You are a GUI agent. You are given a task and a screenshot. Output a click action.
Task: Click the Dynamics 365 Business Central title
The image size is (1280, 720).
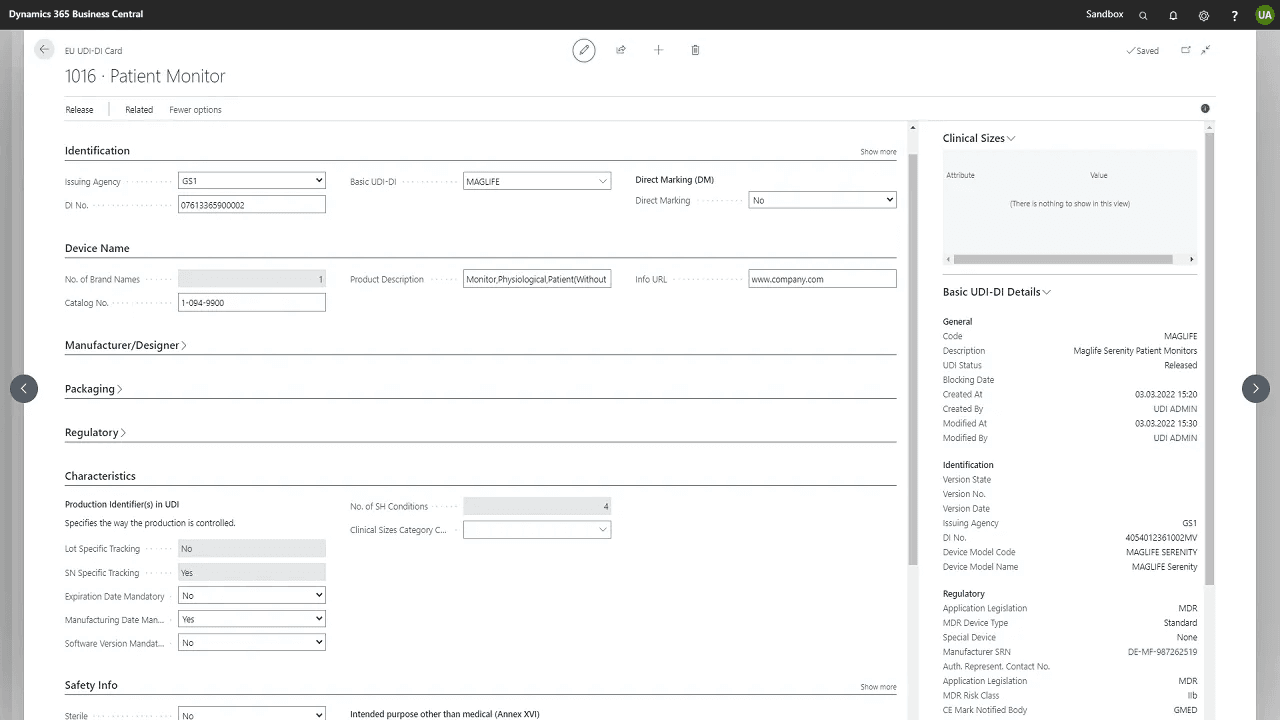click(x=76, y=14)
